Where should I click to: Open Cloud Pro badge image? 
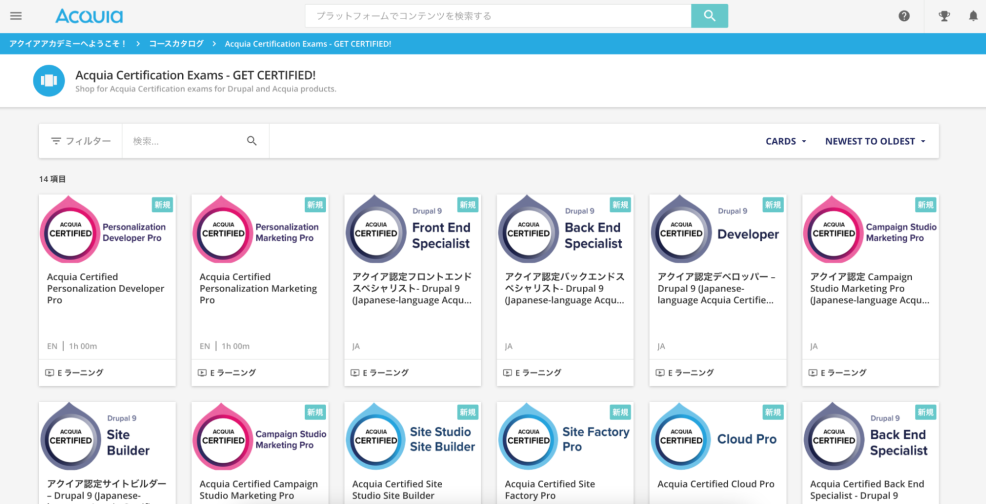point(717,437)
